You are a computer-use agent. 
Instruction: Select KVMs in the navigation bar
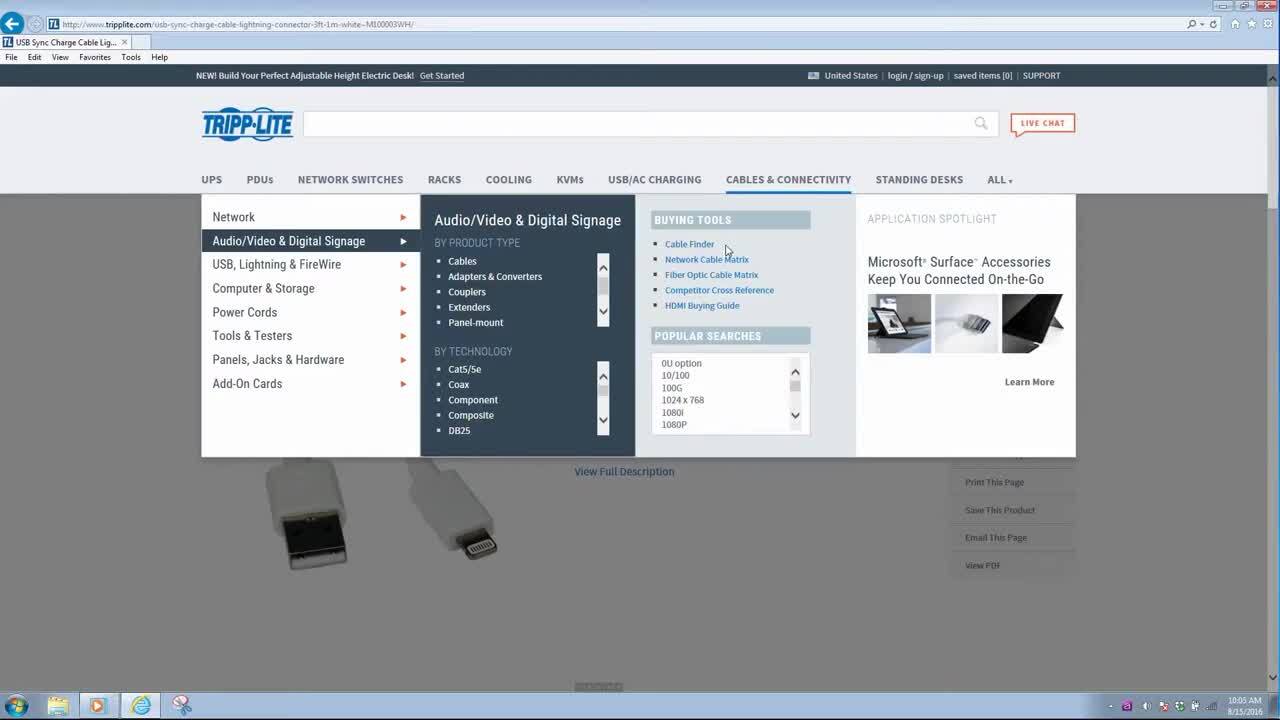click(570, 180)
